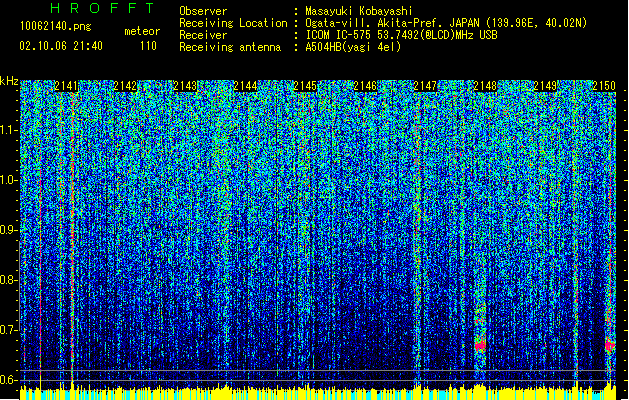Viewport: 629px width, 400px height.
Task: Click the HROFFT title text
Action: [102, 8]
